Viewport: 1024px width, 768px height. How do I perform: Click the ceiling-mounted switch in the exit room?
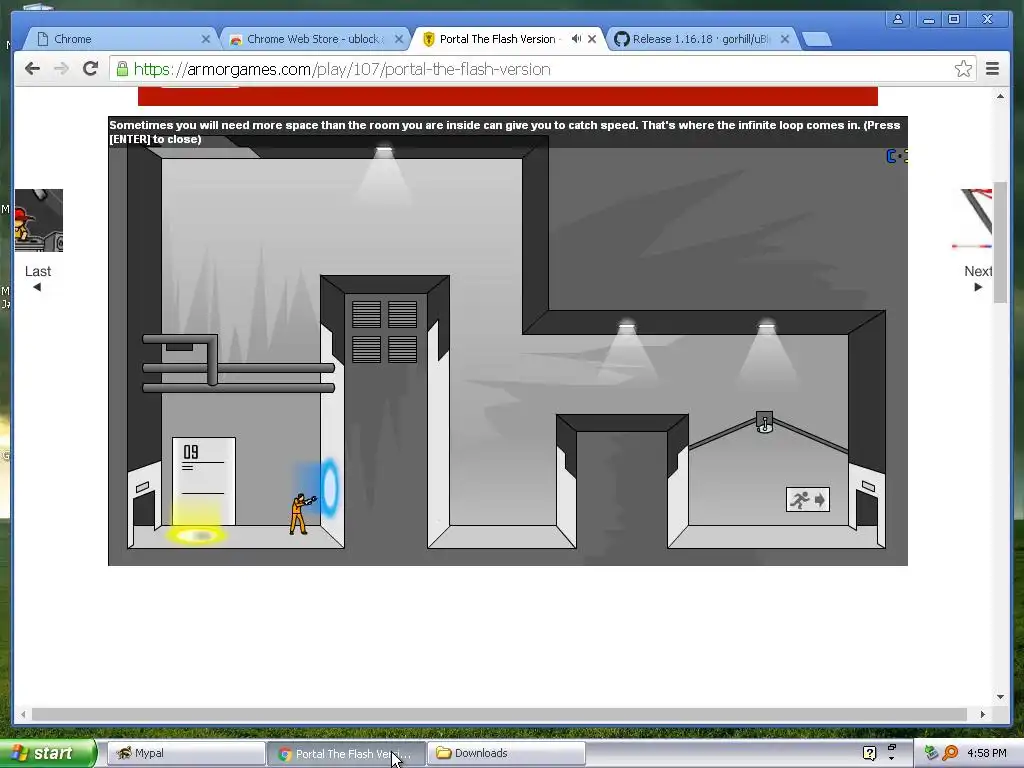click(764, 422)
